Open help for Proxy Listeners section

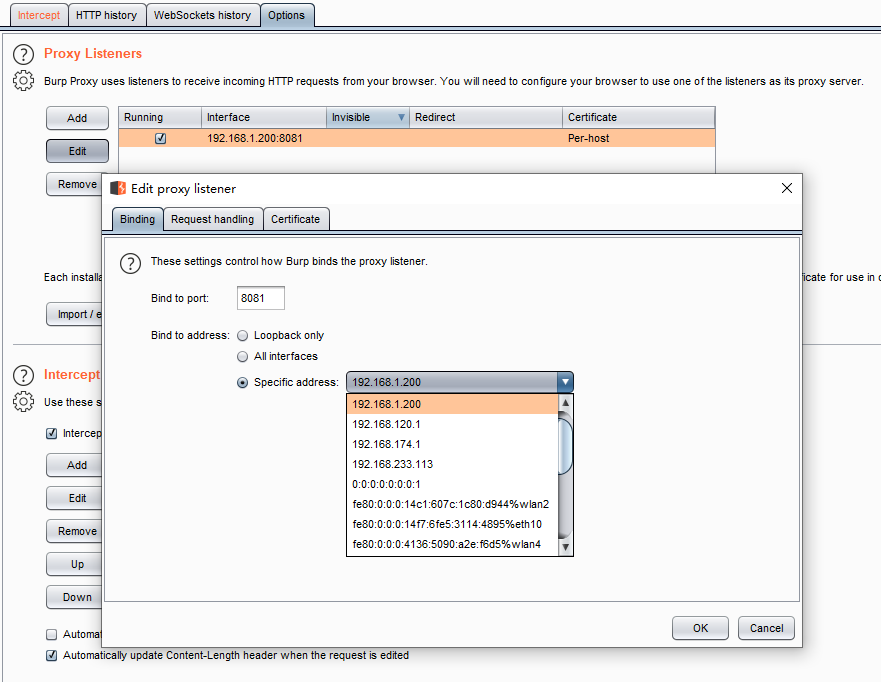[x=23, y=54]
